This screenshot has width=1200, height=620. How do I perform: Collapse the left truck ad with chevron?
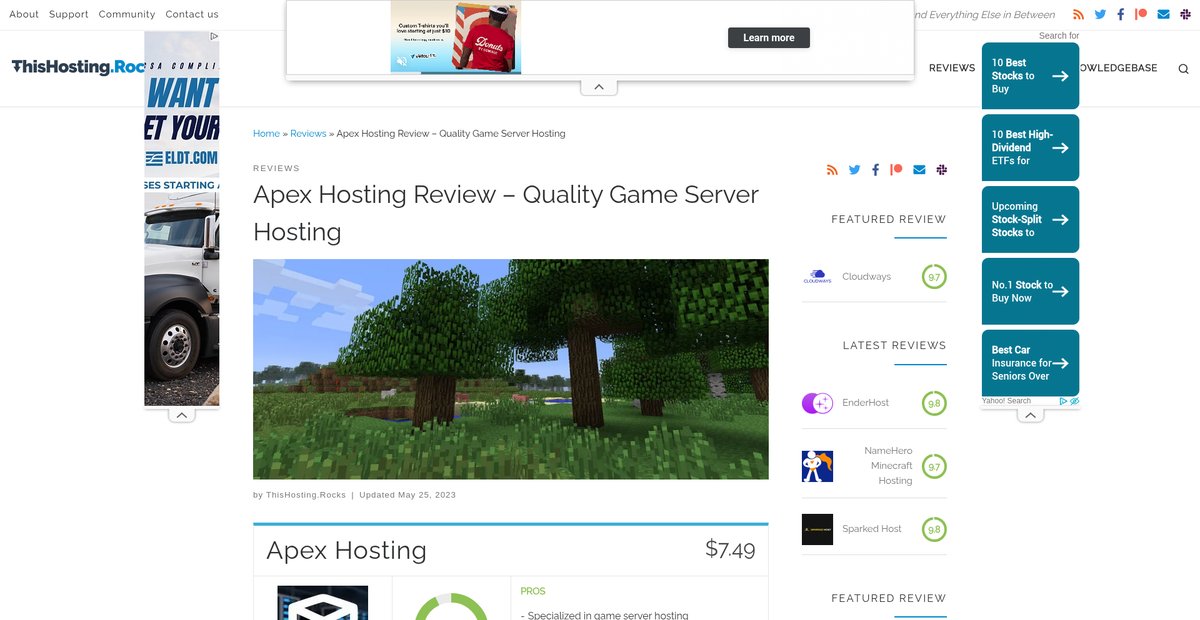click(182, 414)
